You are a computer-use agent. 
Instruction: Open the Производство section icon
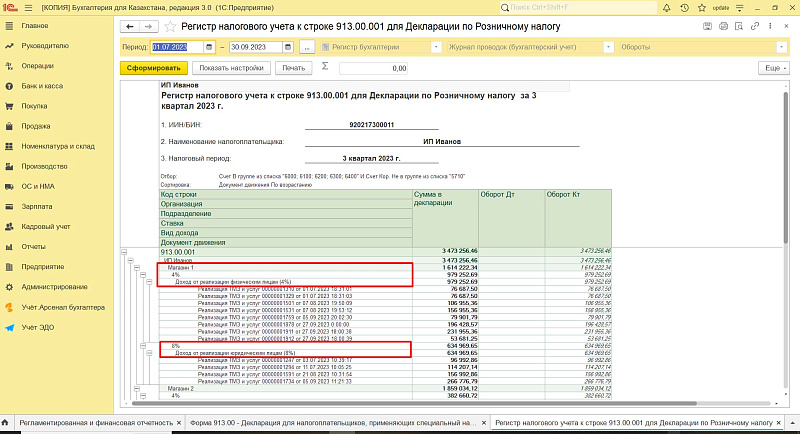coord(9,166)
